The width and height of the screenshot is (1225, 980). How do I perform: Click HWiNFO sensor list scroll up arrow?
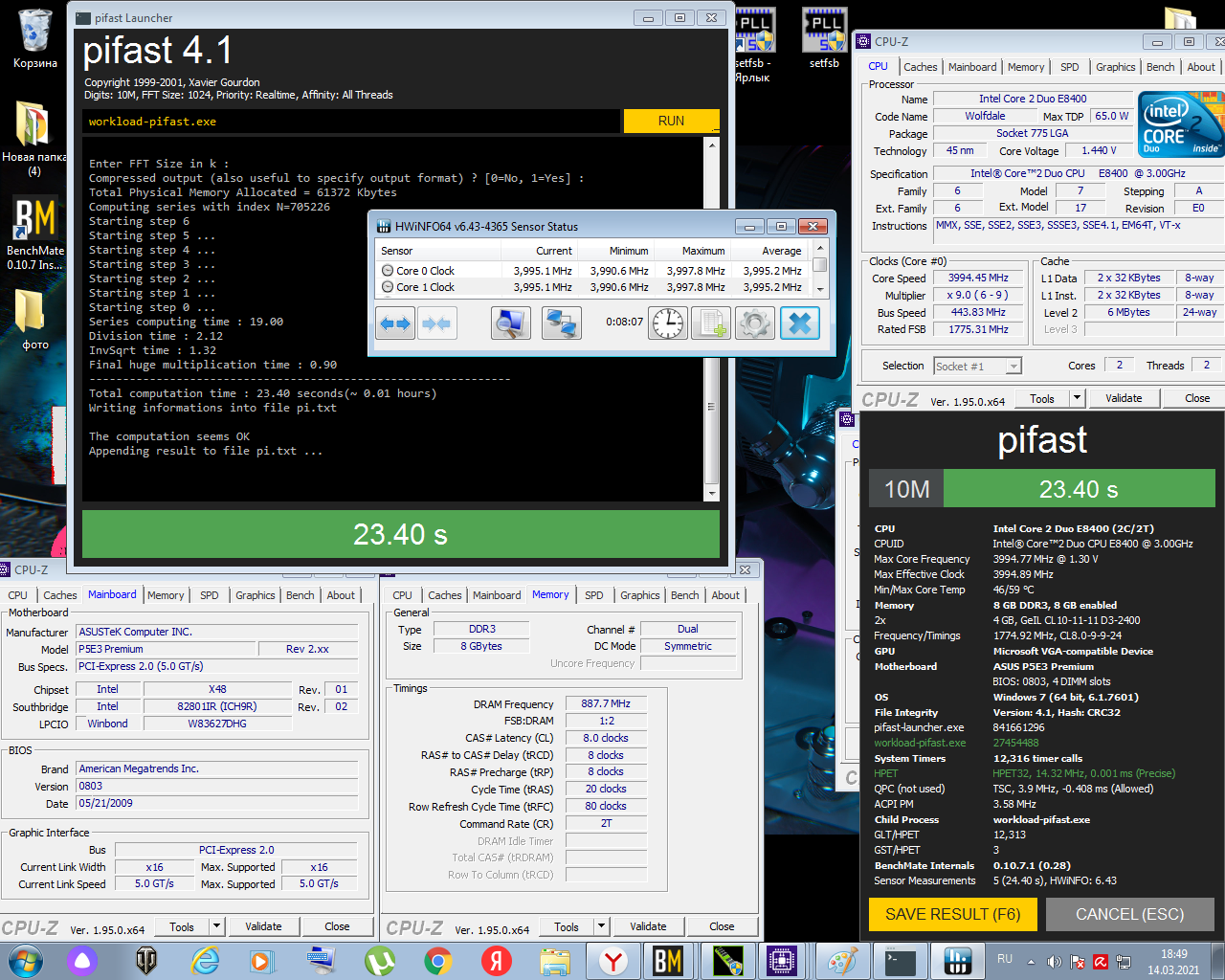(820, 249)
